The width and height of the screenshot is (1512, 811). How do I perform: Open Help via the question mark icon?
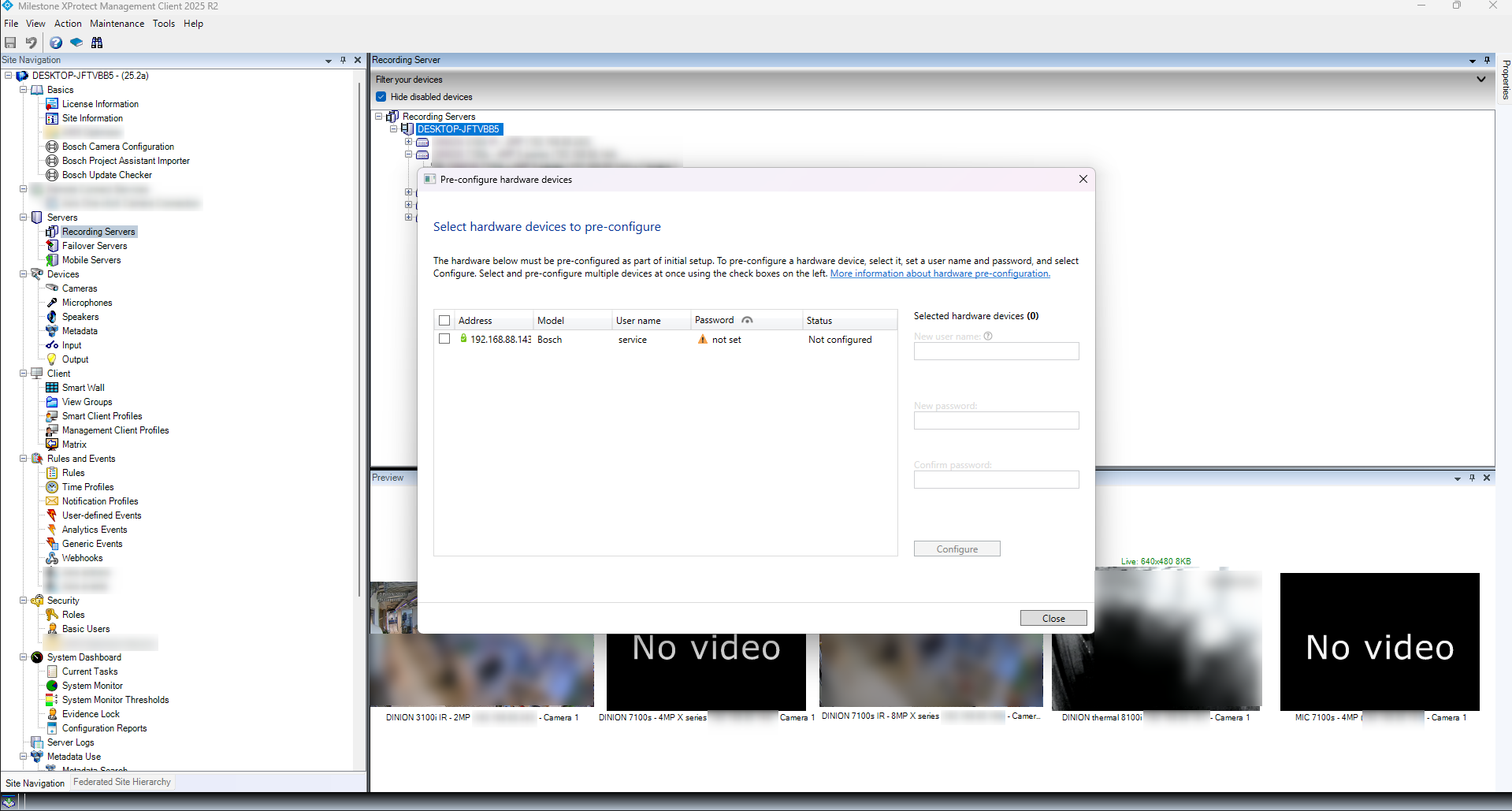tap(56, 43)
